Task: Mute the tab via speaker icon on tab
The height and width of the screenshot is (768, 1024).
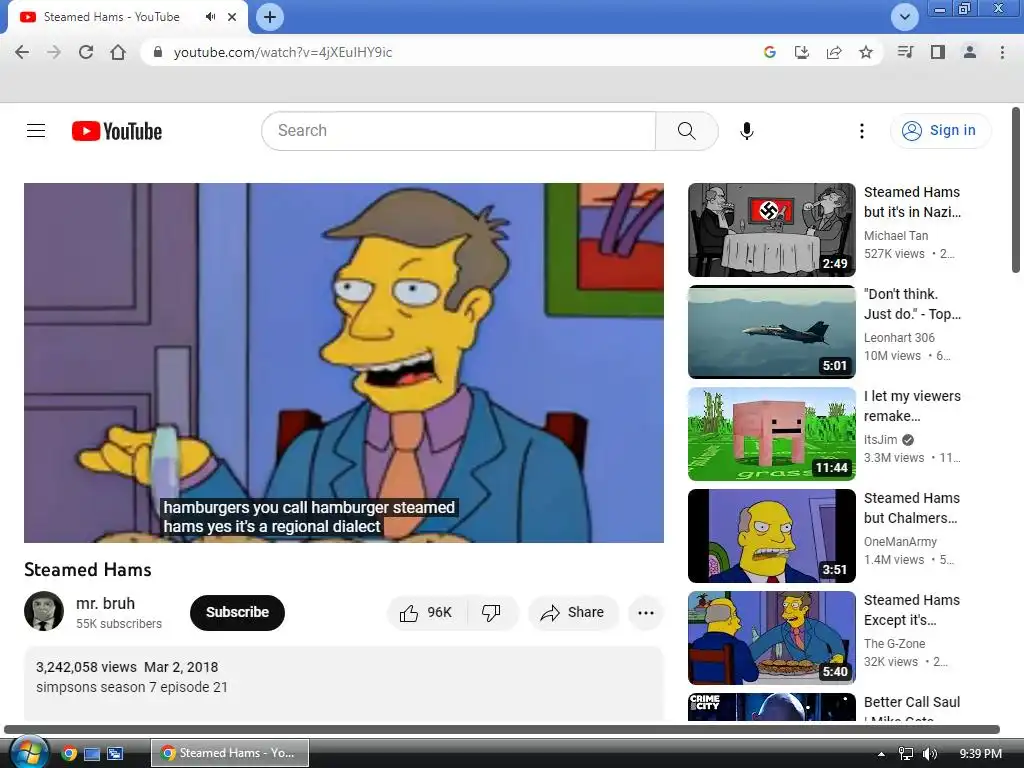Action: coord(210,17)
